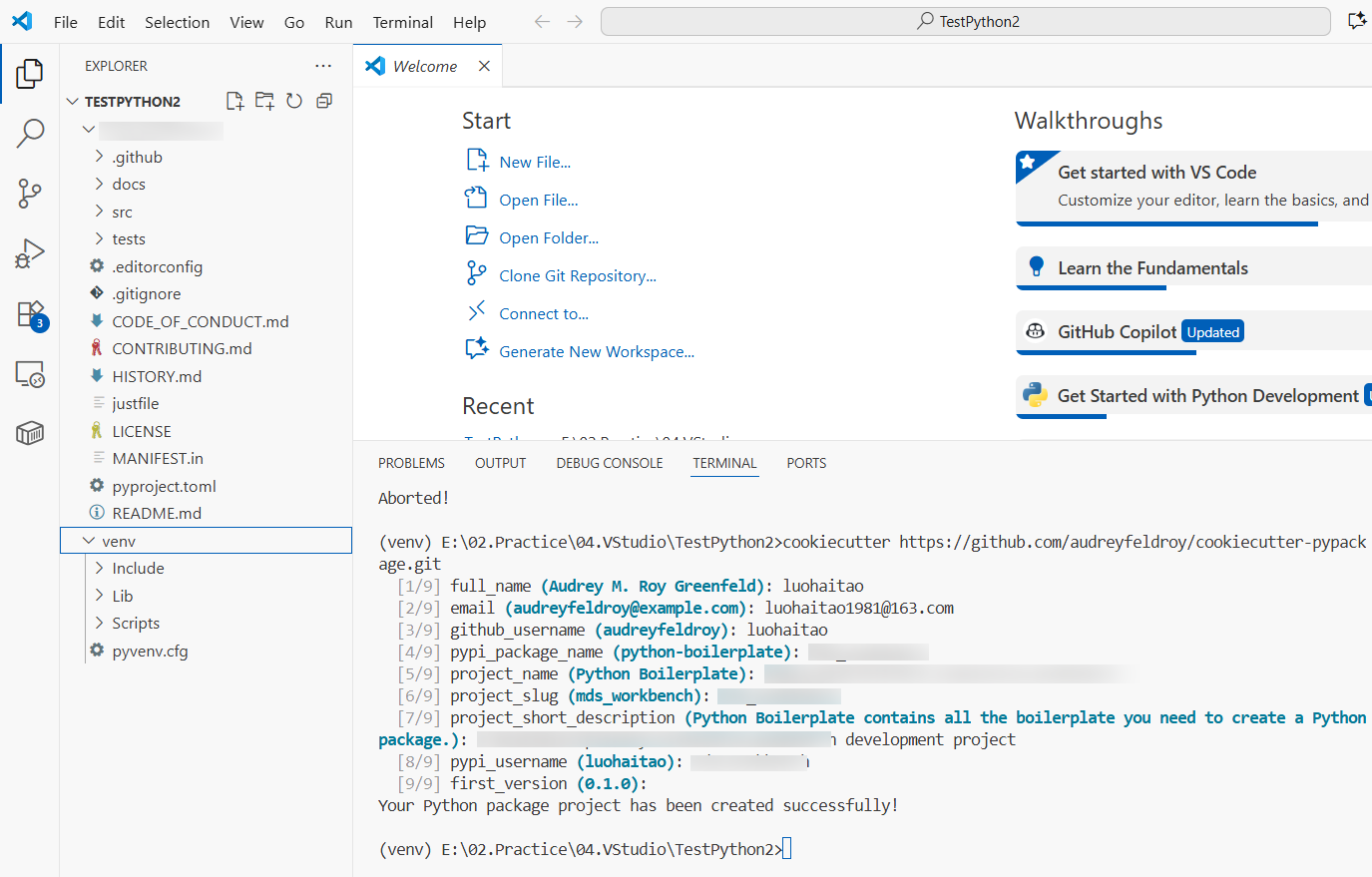Expand the docs folder

[x=99, y=184]
